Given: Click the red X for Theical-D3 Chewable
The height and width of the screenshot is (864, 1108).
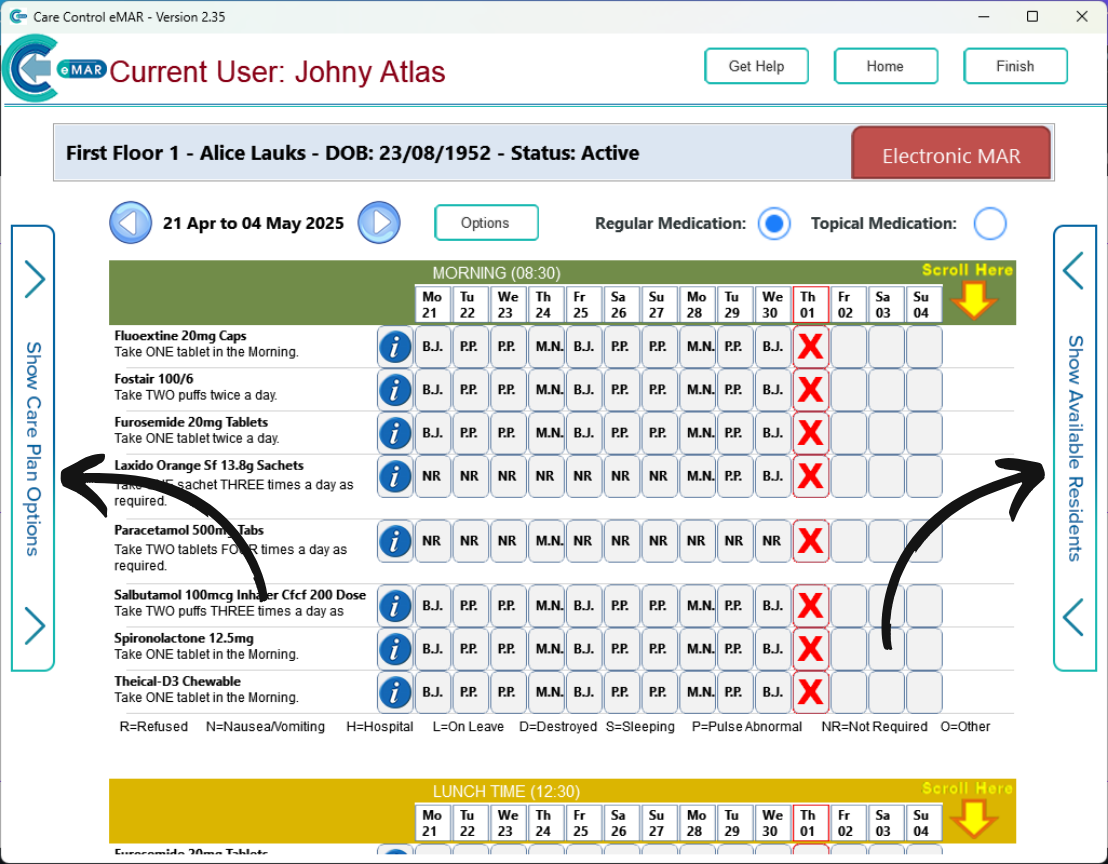Looking at the screenshot, I should click(x=810, y=691).
